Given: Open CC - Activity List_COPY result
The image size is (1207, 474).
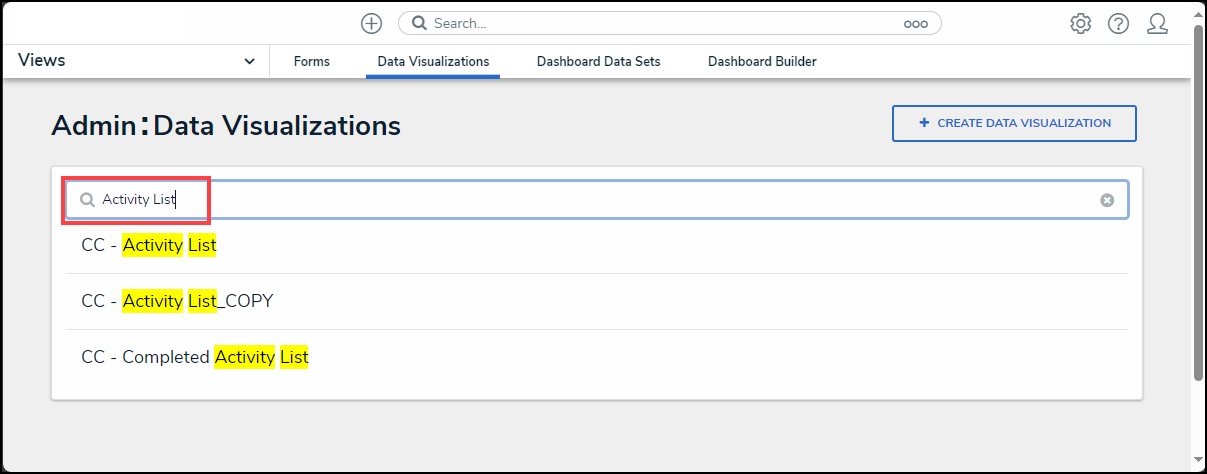Looking at the screenshot, I should [177, 301].
